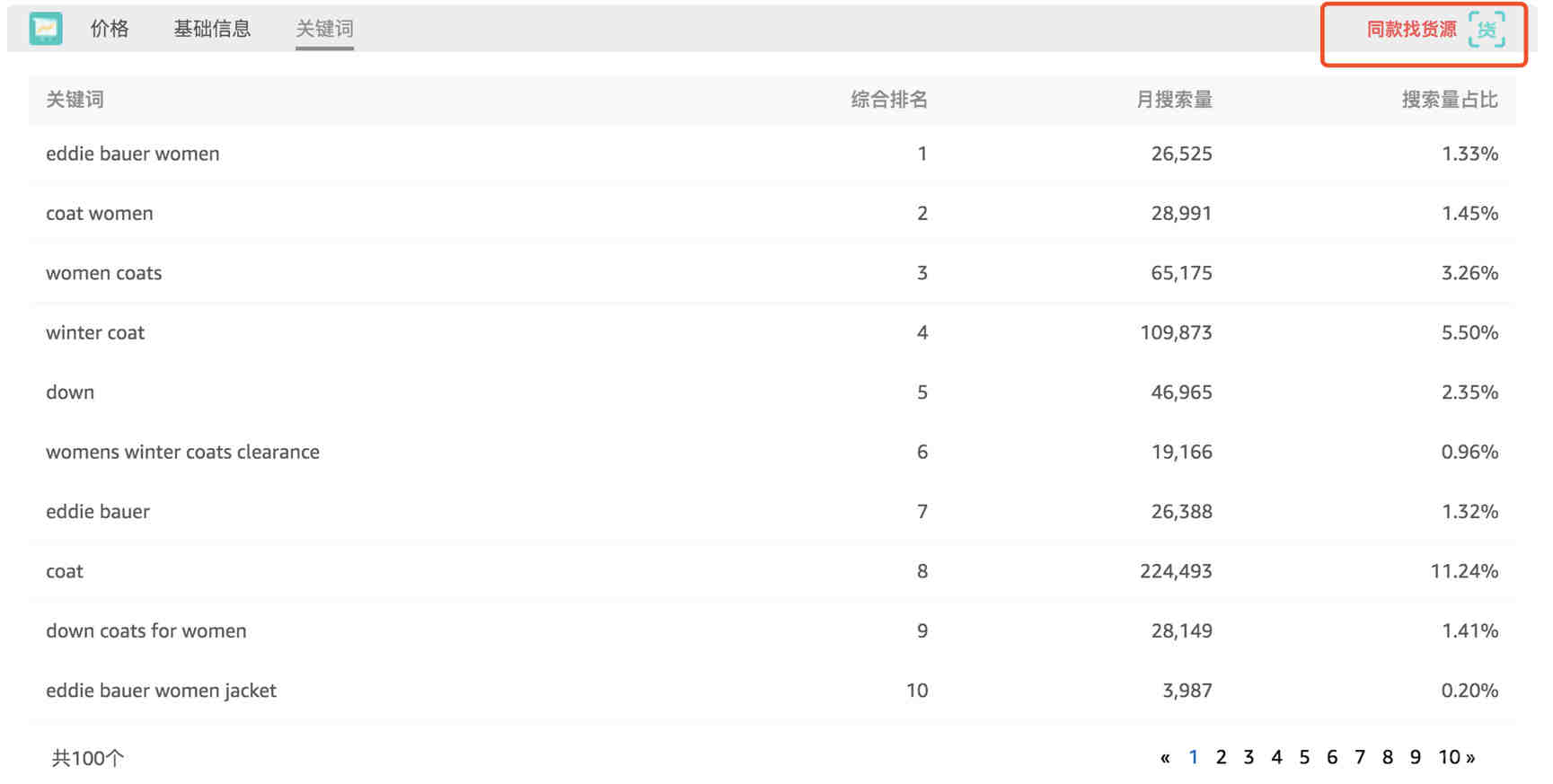Viewport: 1553px width, 784px height.
Task: Select keyword 'women coats'
Action: pos(104,273)
